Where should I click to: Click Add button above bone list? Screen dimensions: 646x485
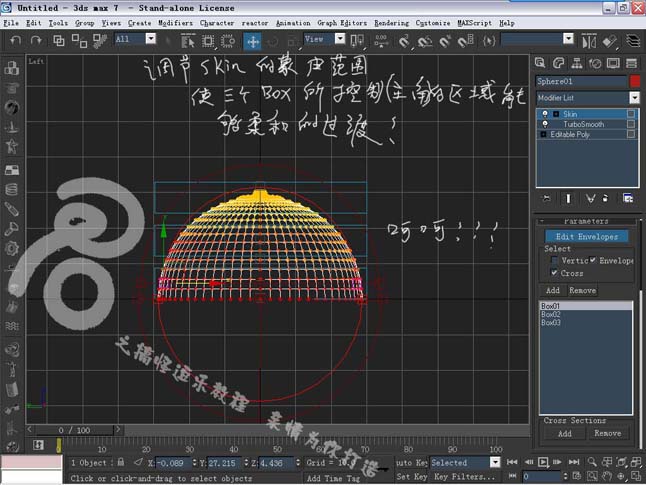pos(552,291)
